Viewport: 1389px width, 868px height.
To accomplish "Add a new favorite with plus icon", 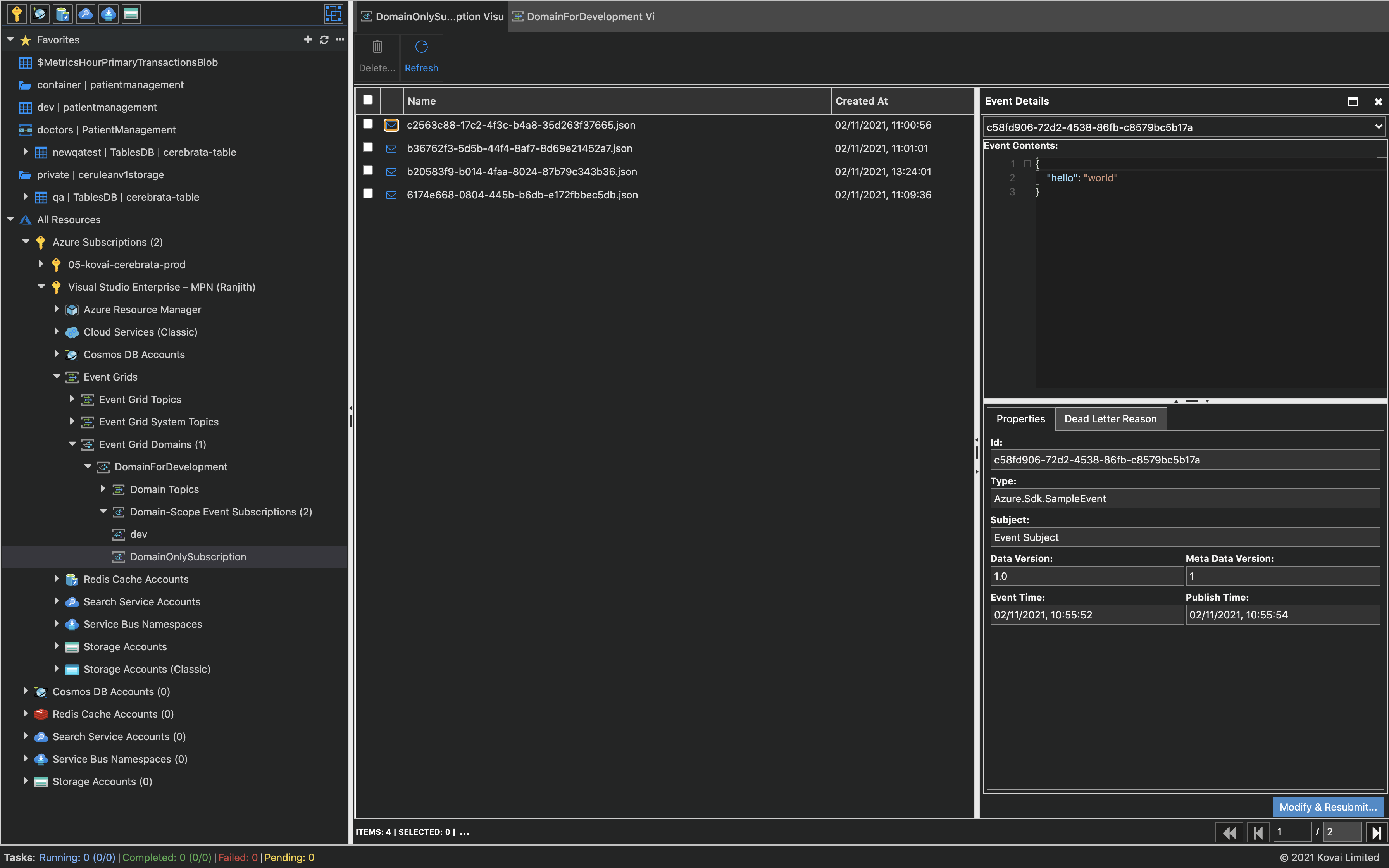I will pyautogui.click(x=308, y=40).
